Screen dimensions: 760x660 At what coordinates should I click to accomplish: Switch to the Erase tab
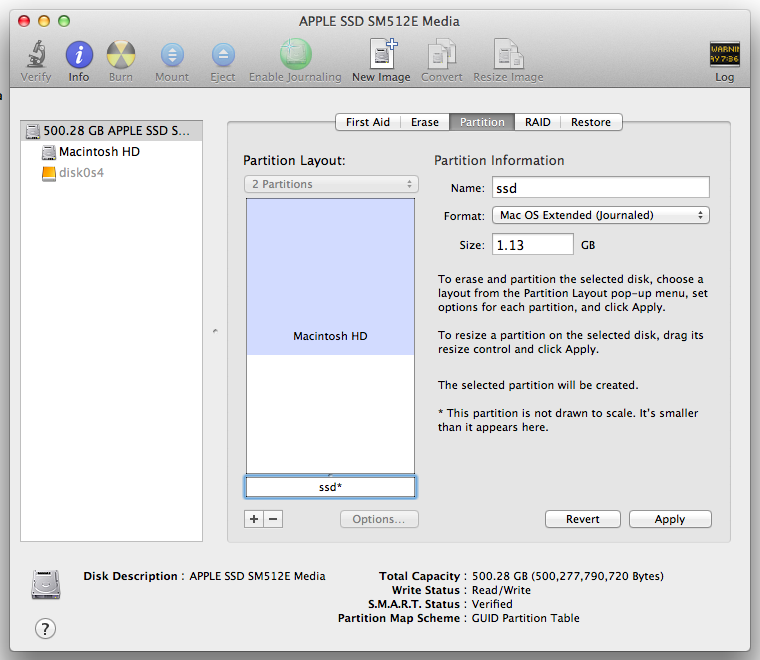tap(425, 122)
